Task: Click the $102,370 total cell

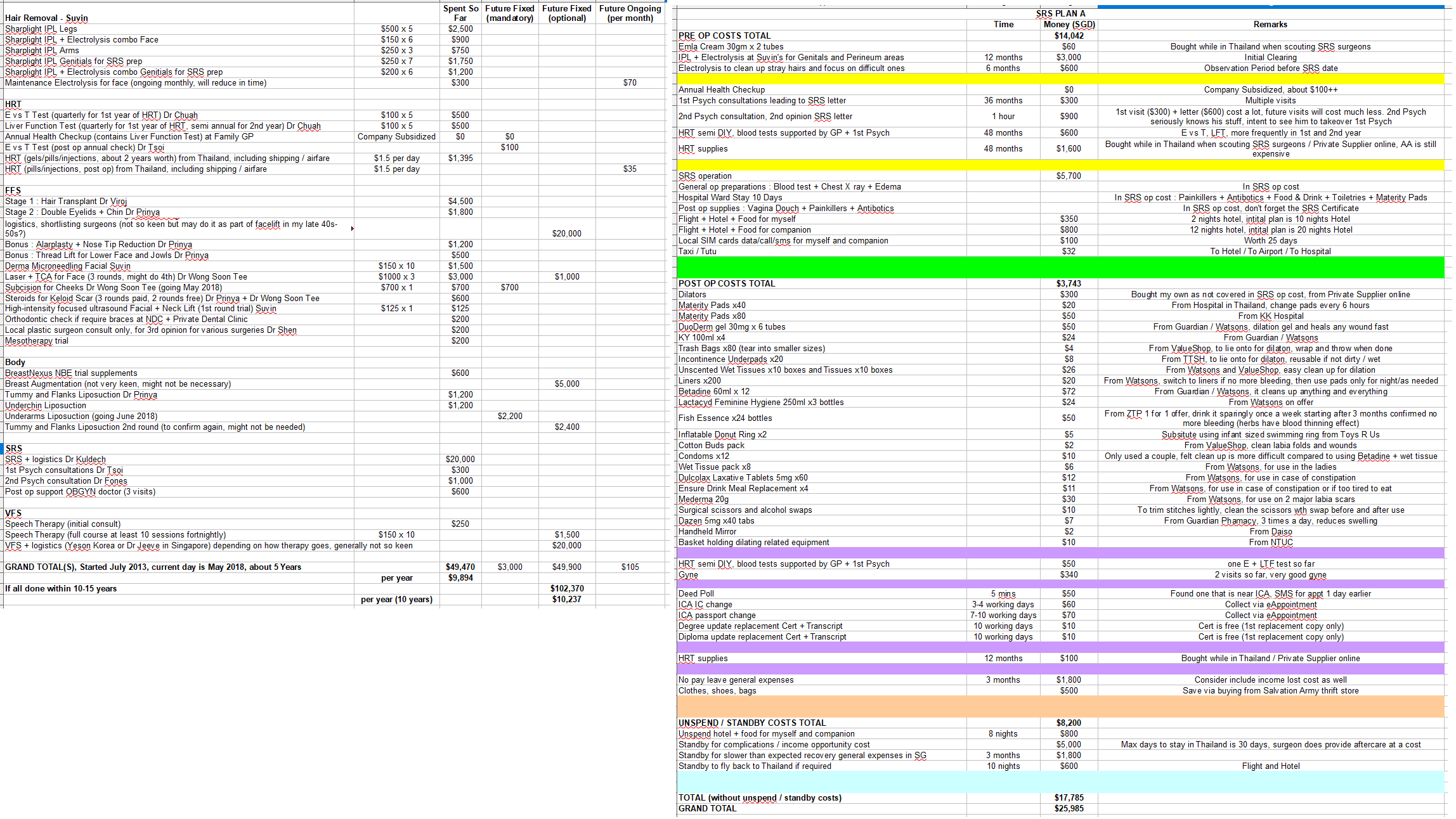Action: (x=567, y=588)
